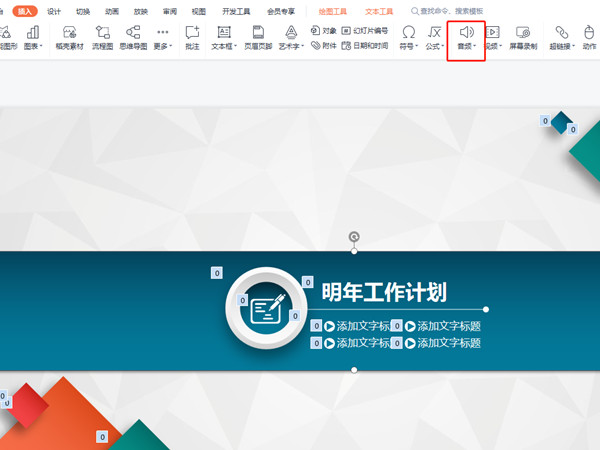600x450 pixels.
Task: Open the 动画 animation tab
Action: coord(112,11)
